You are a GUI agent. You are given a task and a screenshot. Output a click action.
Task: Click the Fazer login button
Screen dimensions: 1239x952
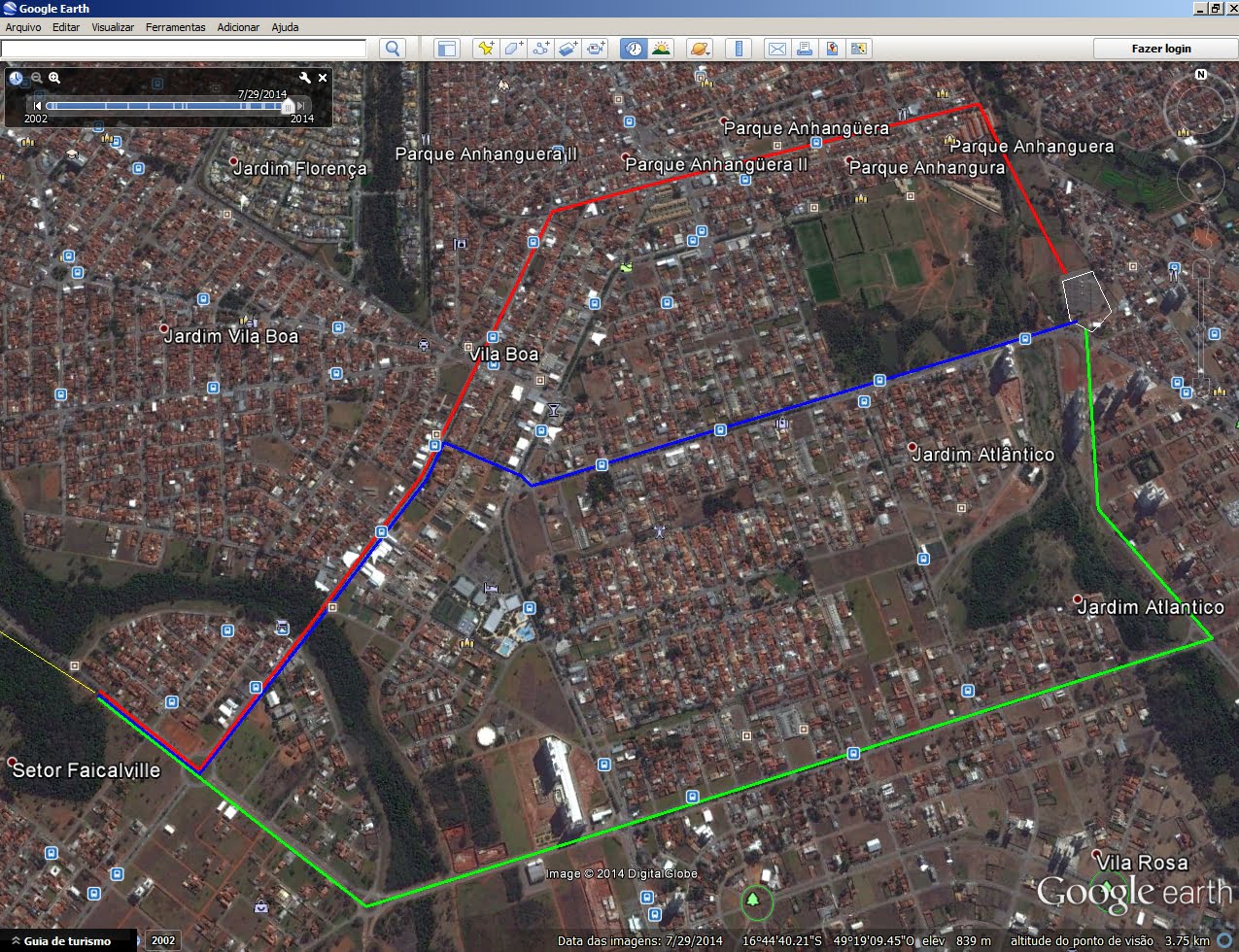coord(1160,49)
